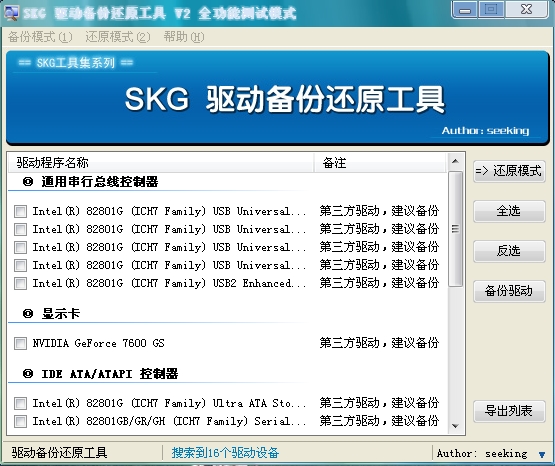This screenshot has height=466, width=555.
Task: Open the 还原模式(2) menu
Action: pos(118,37)
